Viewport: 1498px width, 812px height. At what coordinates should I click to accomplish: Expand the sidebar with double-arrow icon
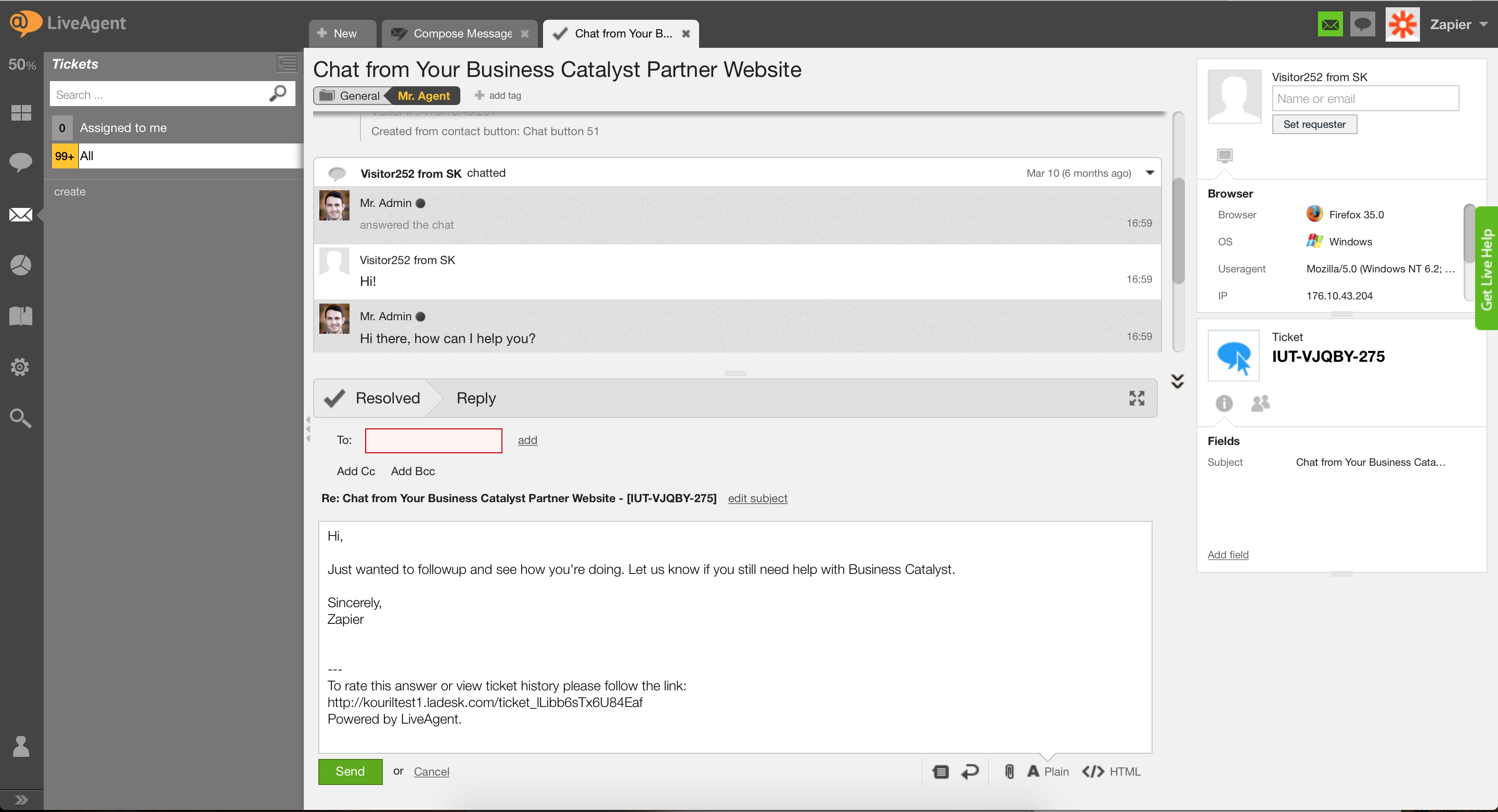tap(21, 800)
